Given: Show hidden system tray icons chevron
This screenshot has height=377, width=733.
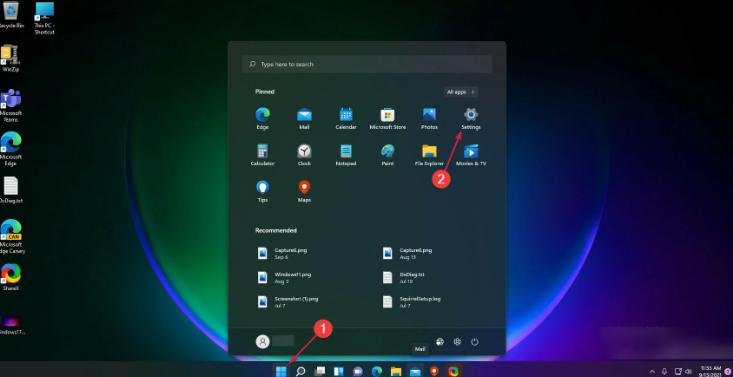Looking at the screenshot, I should coord(652,371).
